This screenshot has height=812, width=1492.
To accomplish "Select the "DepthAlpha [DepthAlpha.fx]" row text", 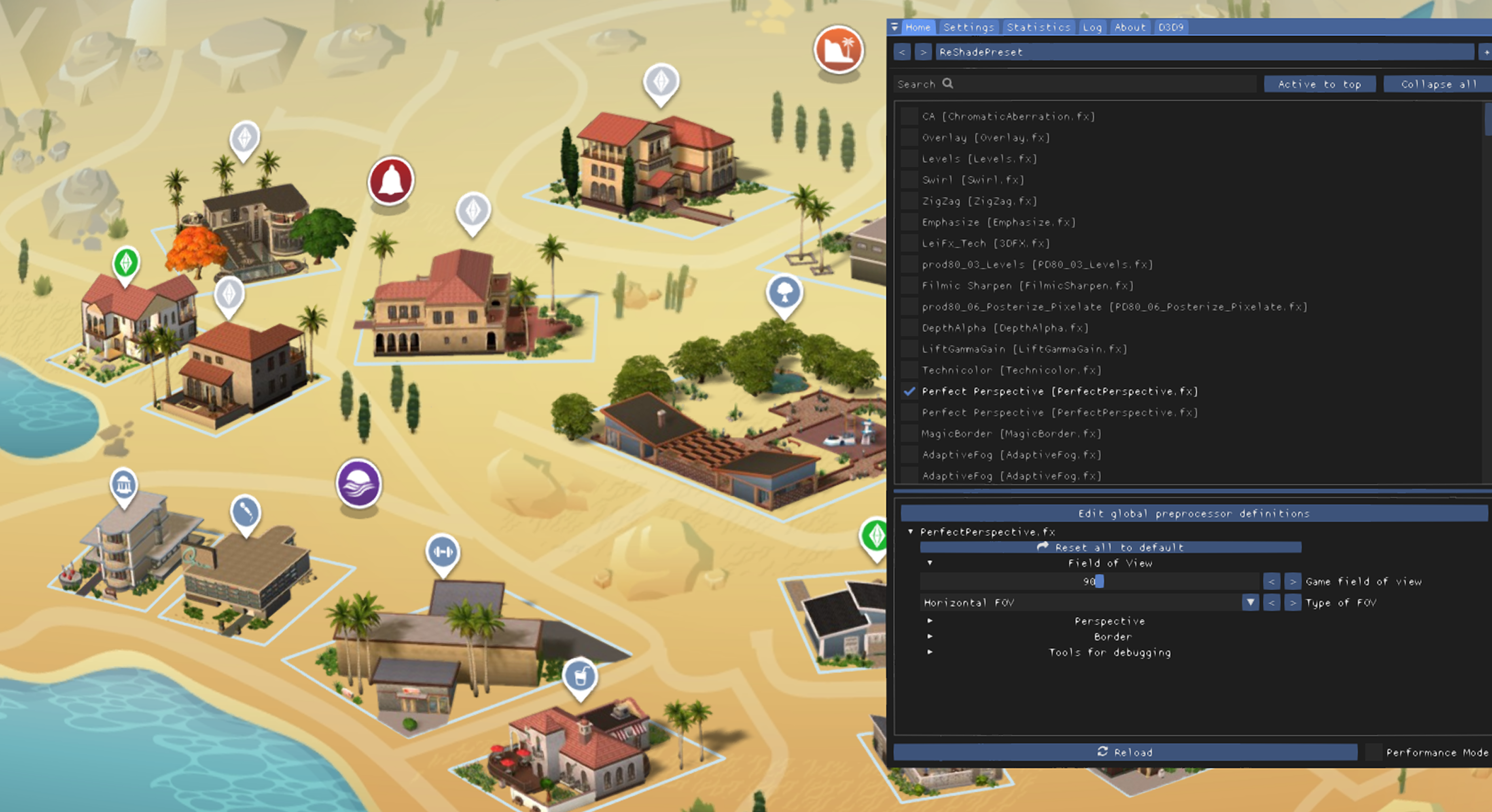I will point(1005,328).
